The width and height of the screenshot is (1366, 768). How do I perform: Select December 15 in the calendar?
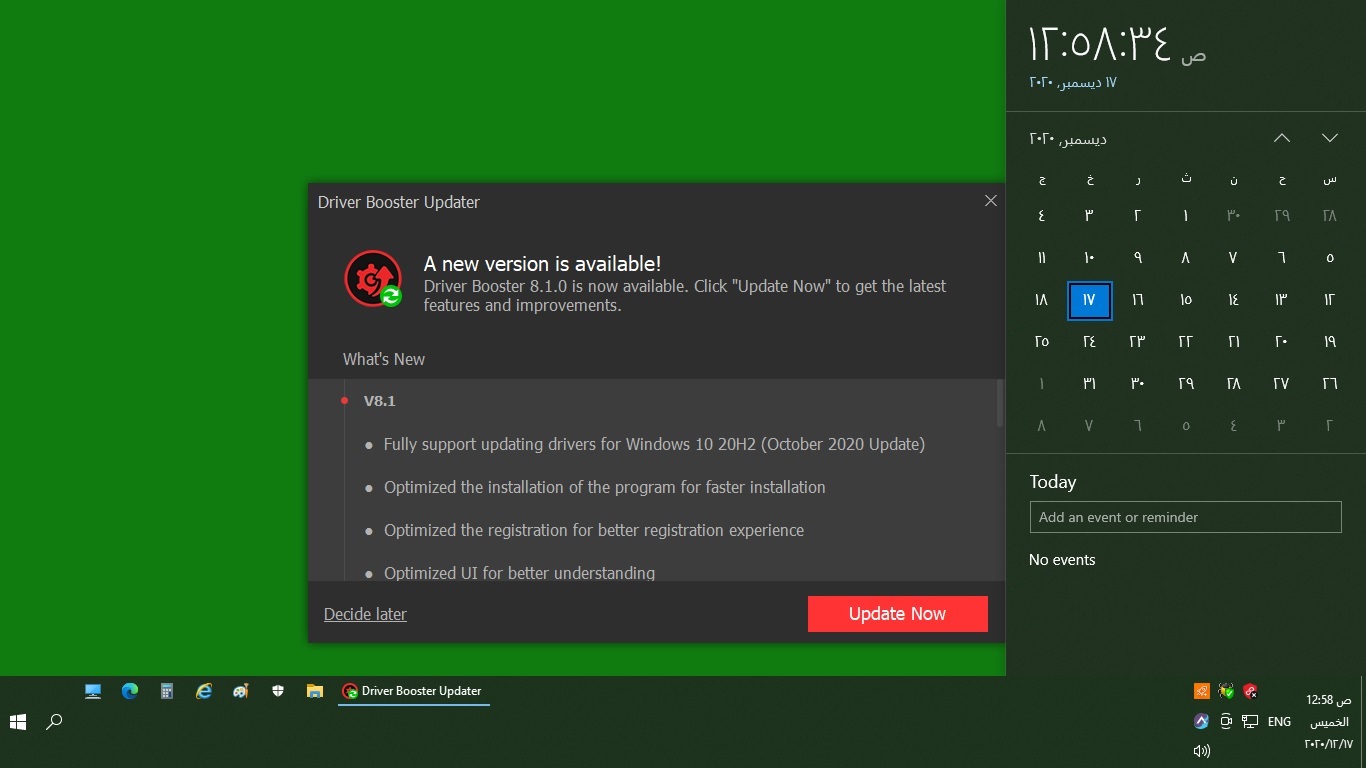tap(1186, 300)
